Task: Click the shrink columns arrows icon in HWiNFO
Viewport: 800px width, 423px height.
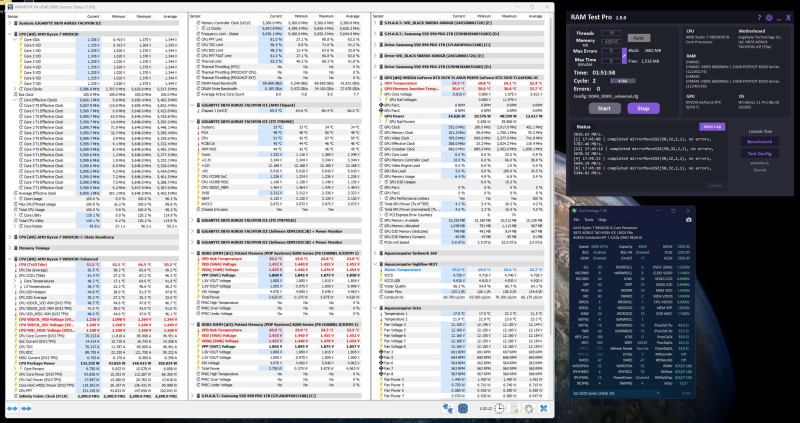Action: [26, 408]
